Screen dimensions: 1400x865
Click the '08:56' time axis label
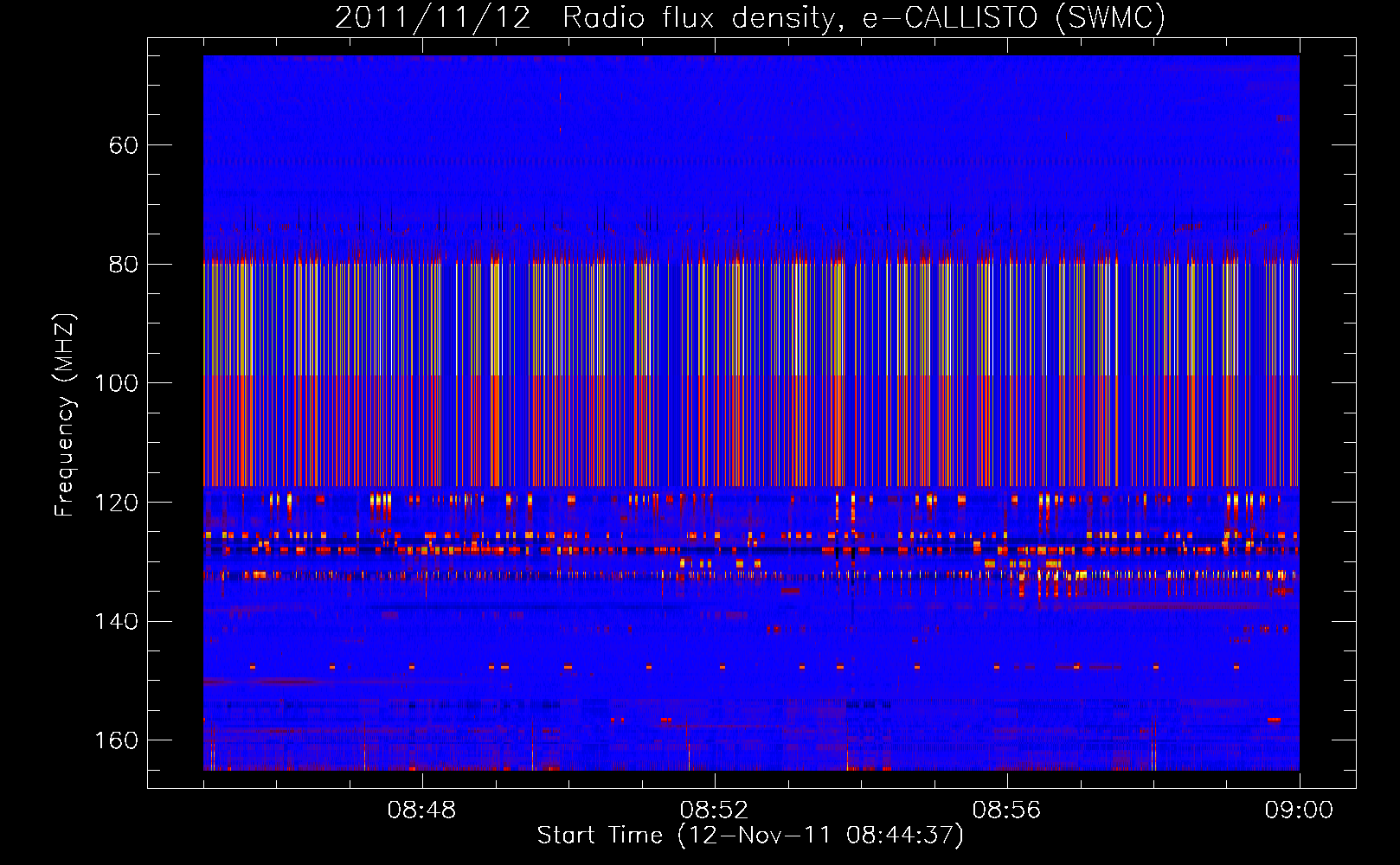click(x=1006, y=811)
